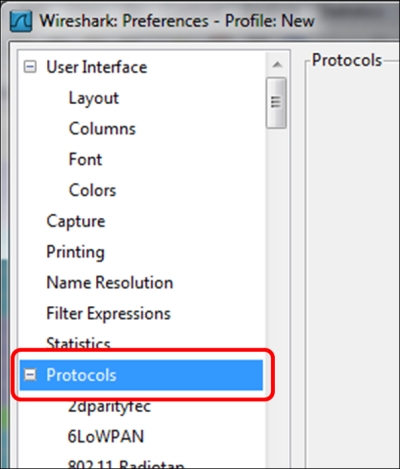
Task: Select the Layout preferences item
Action: [94, 98]
